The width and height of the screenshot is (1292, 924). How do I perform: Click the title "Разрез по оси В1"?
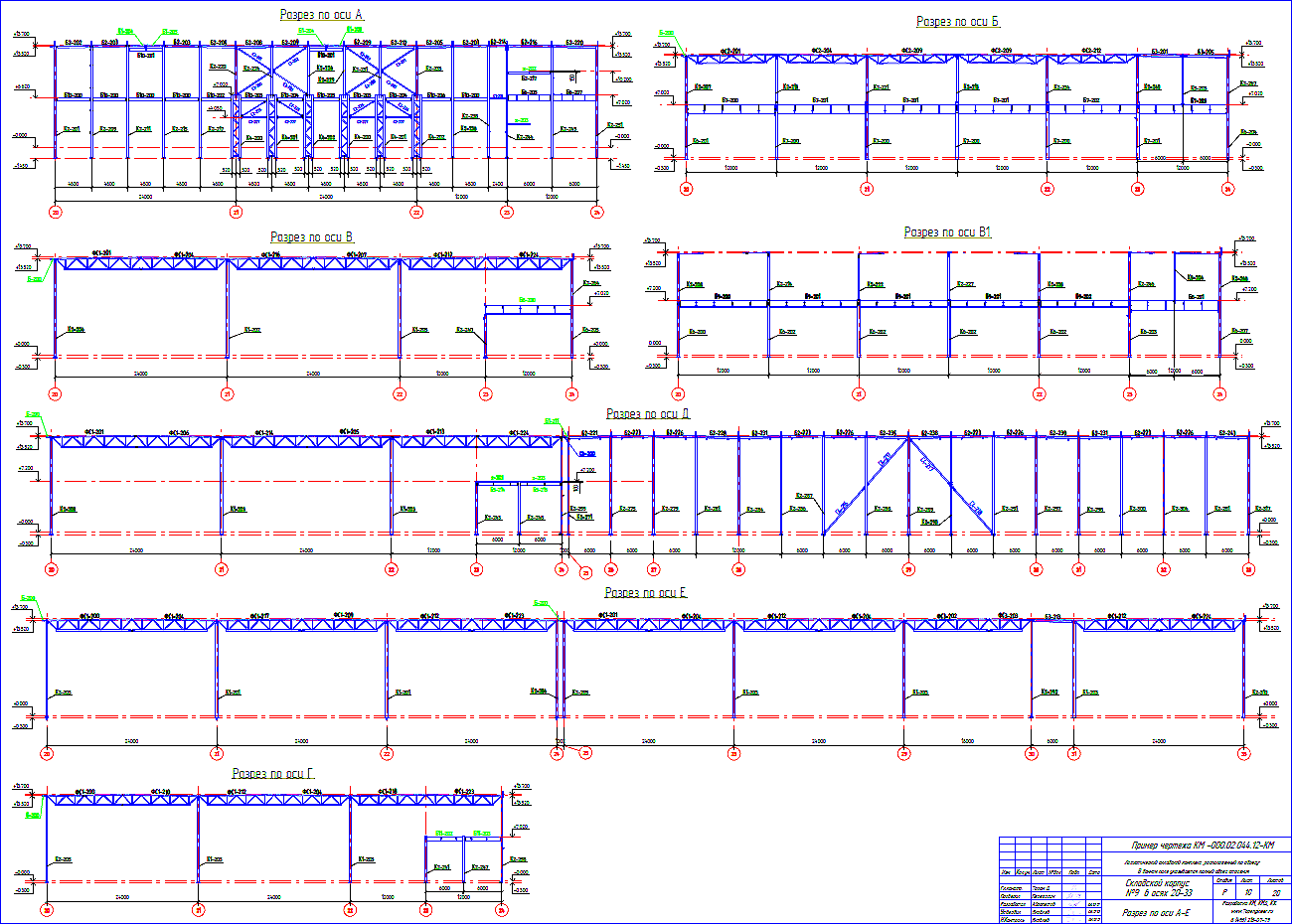948,232
